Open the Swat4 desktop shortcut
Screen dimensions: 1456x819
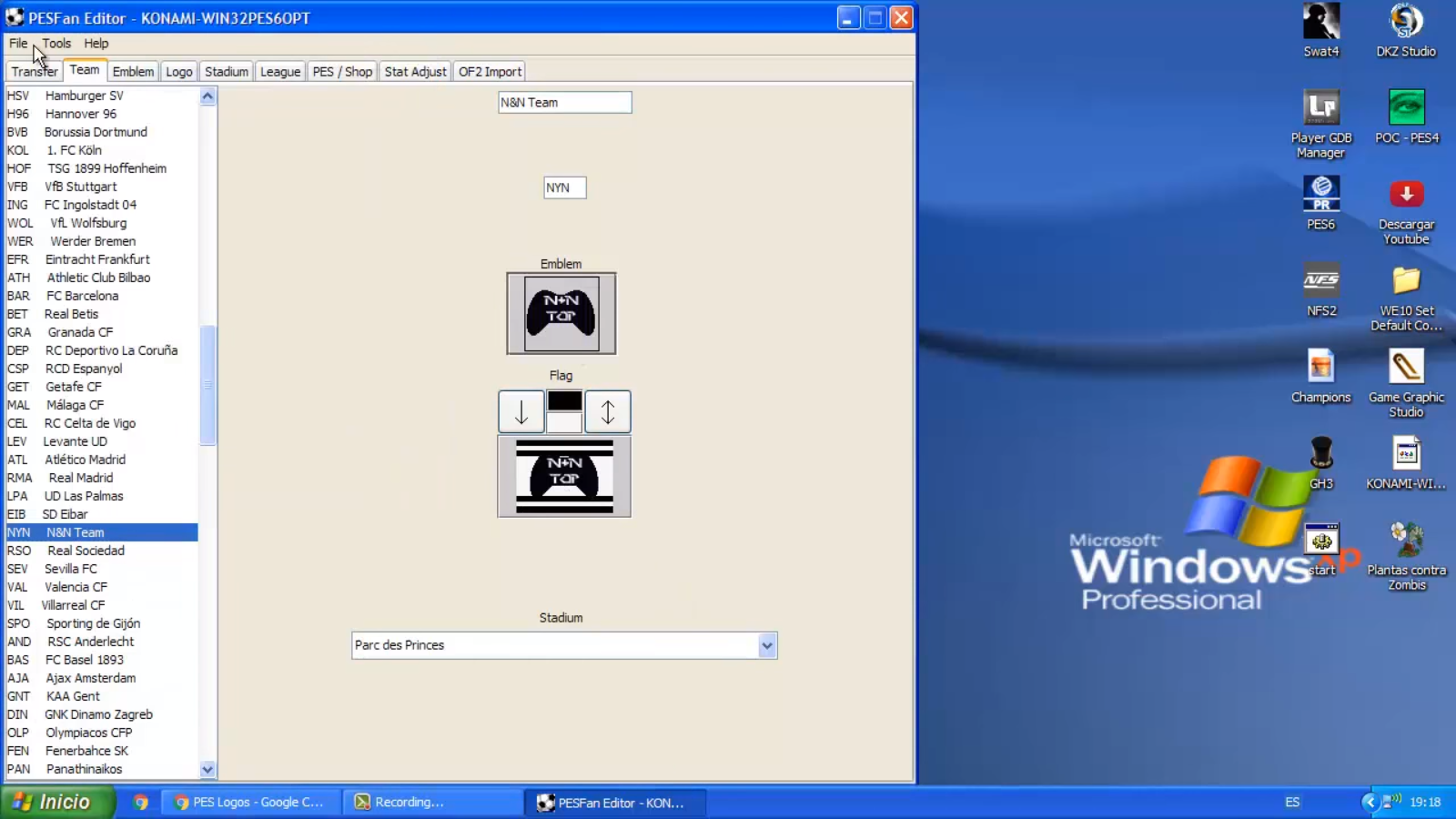point(1321,31)
